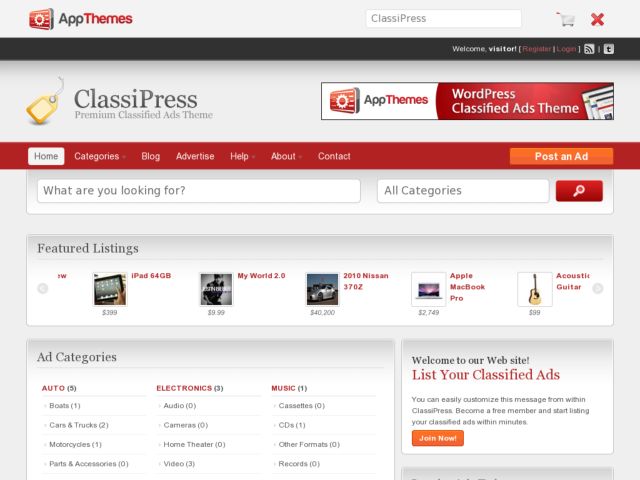Screen dimensions: 640x480
Task: Open the My World 2.0 listing title
Action: pyautogui.click(x=261, y=276)
